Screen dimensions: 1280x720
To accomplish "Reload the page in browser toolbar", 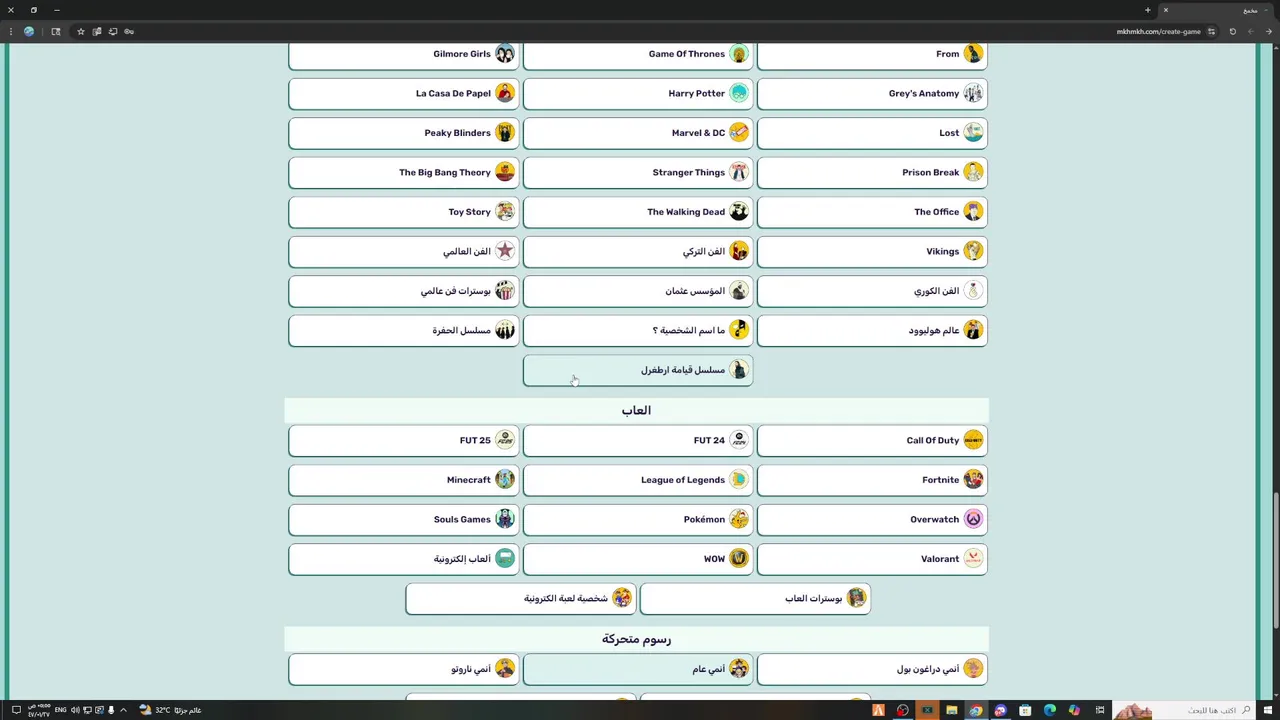I will [1232, 31].
